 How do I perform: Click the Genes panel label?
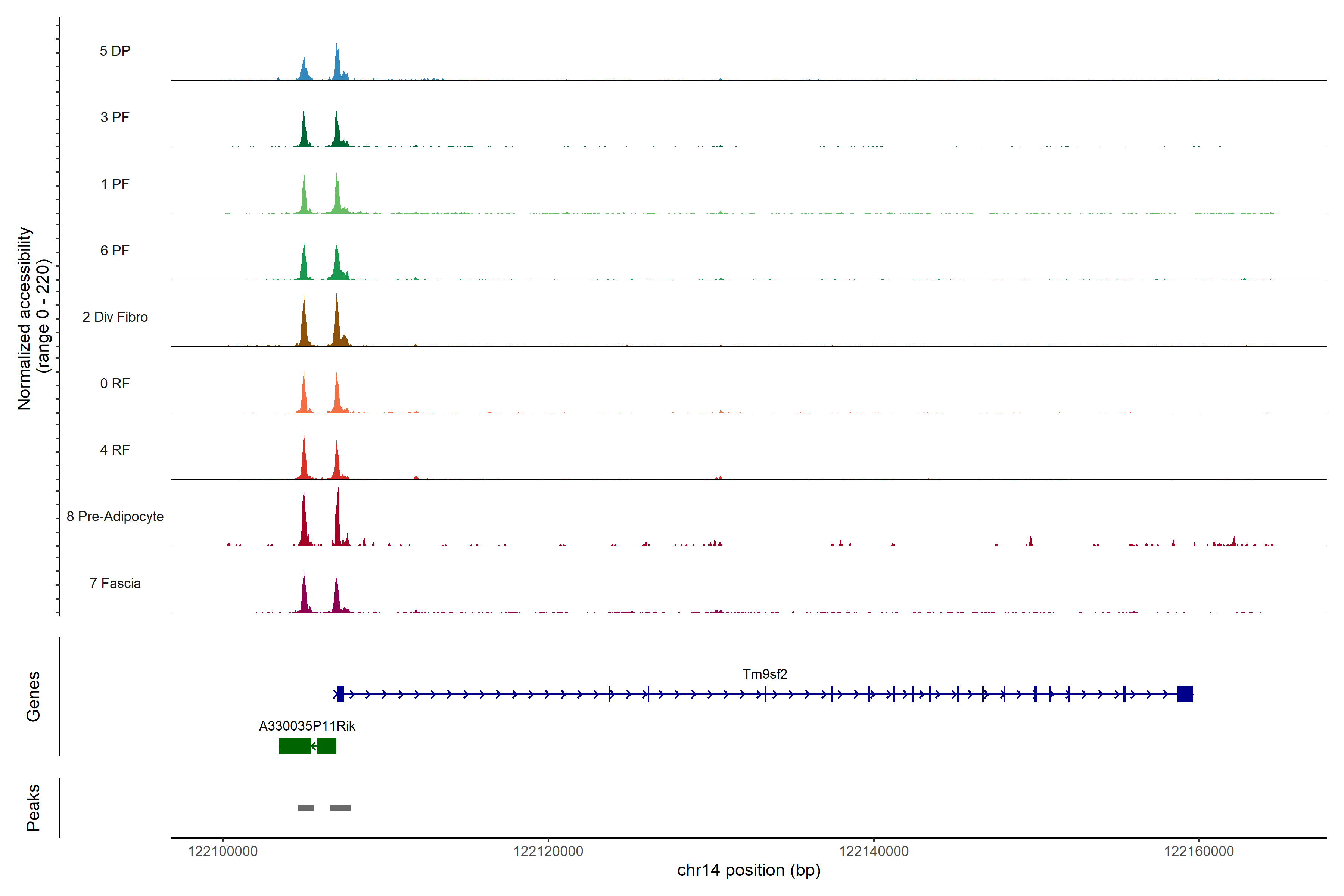pos(33,697)
